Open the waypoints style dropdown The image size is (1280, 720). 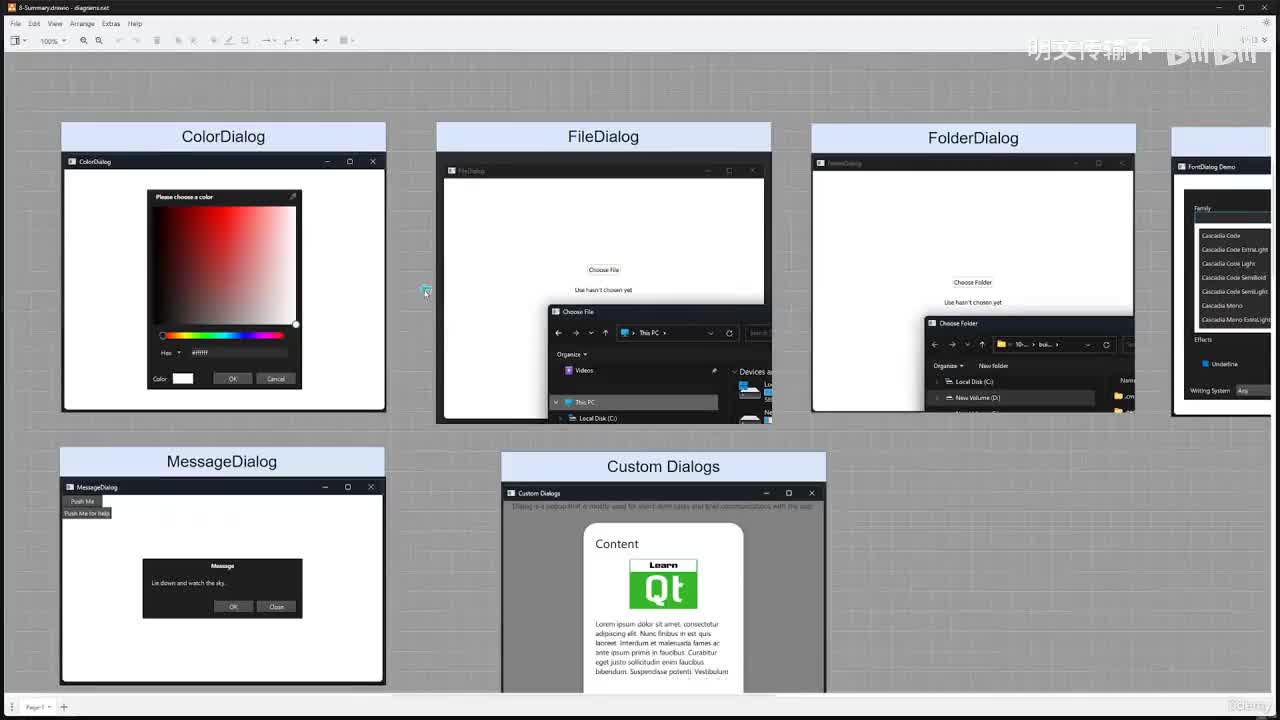click(291, 41)
